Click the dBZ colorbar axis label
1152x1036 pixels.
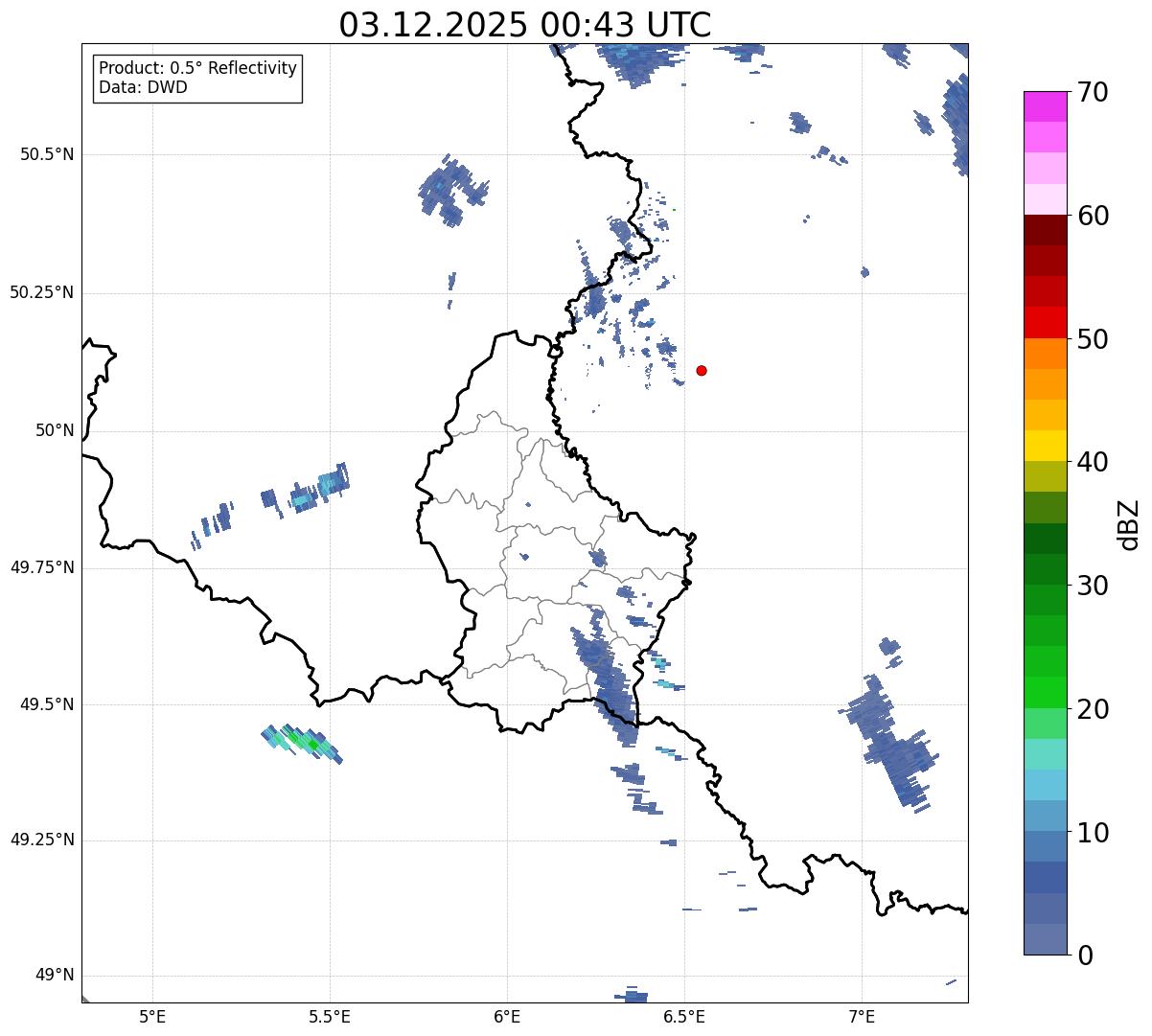click(1129, 523)
